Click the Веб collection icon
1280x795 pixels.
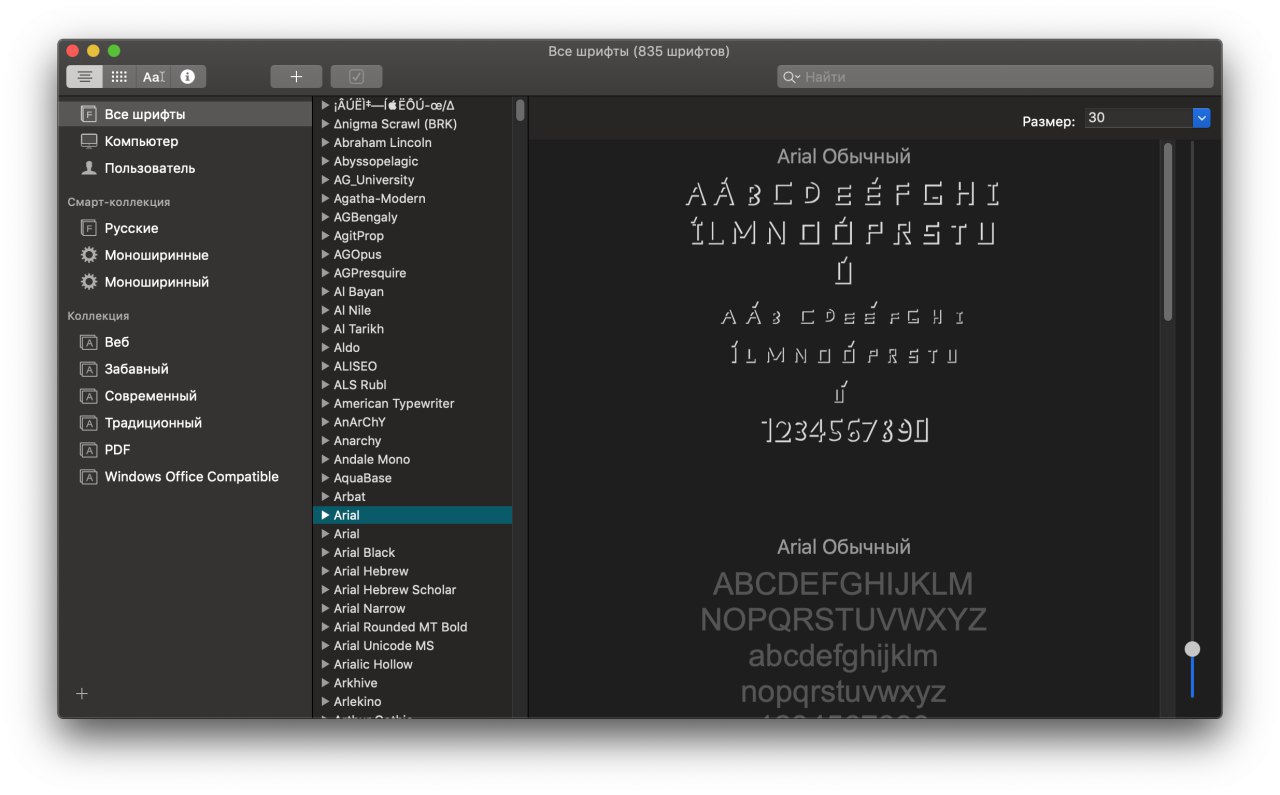(89, 342)
